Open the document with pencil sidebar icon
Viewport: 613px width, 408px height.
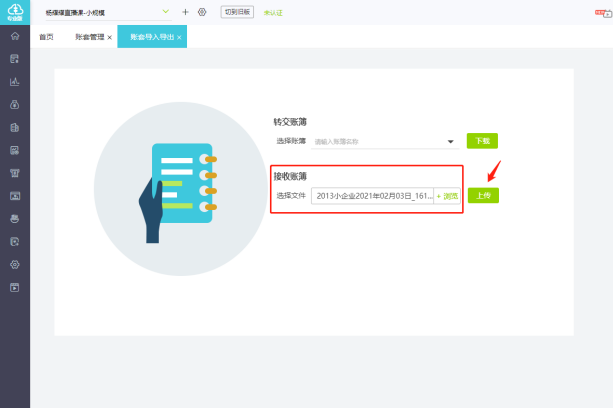tap(15, 242)
